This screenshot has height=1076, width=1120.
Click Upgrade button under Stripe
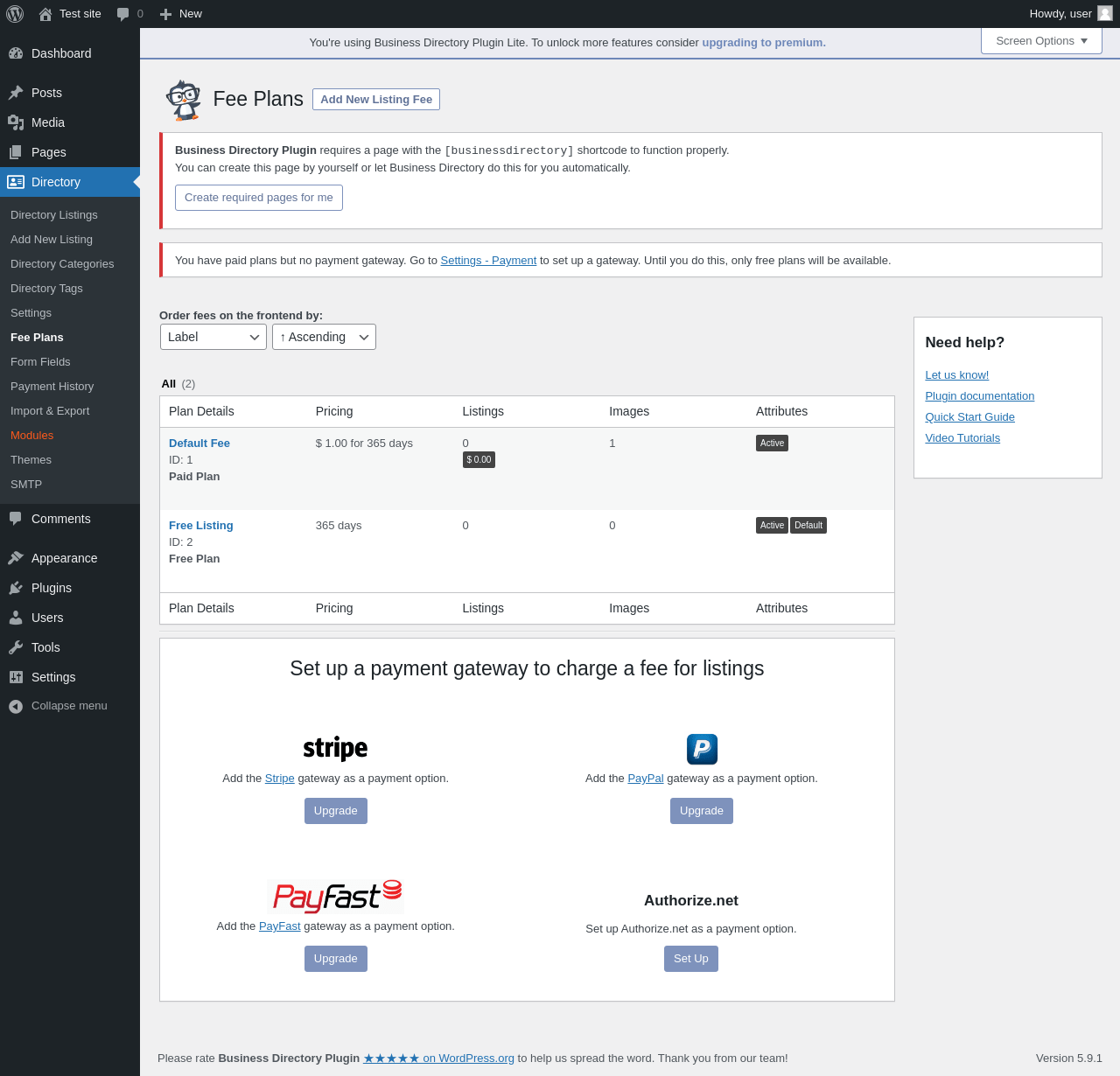point(336,811)
